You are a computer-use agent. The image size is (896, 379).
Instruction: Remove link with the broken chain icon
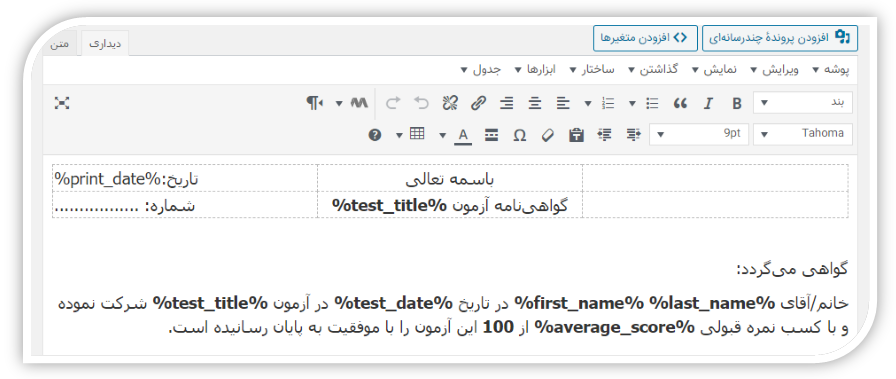pos(450,103)
